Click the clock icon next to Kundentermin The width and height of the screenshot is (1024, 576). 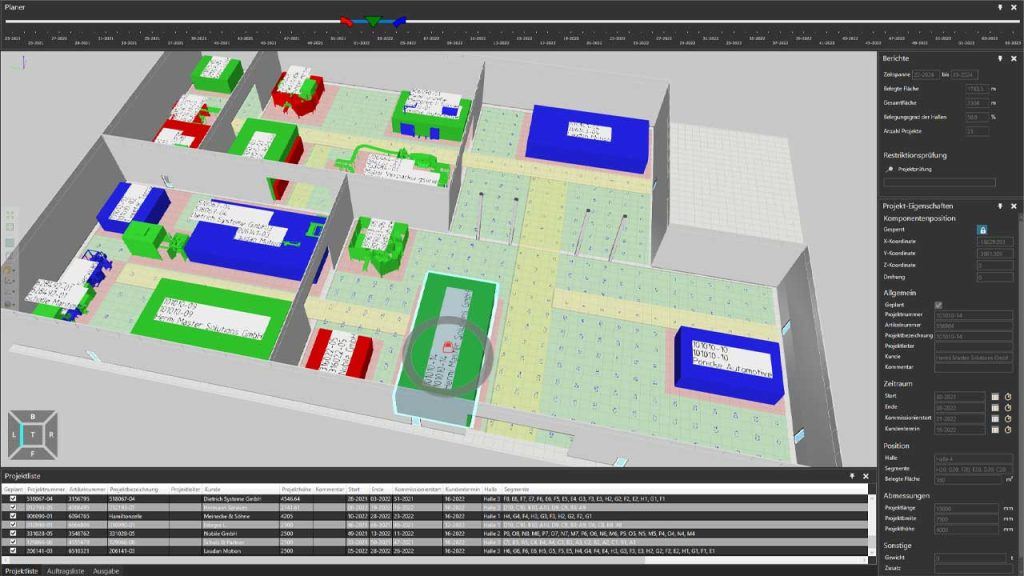[1008, 429]
